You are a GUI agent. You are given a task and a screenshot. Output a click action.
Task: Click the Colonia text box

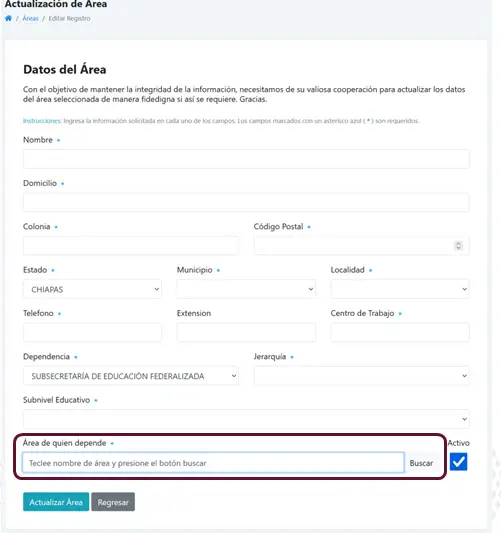tap(131, 245)
